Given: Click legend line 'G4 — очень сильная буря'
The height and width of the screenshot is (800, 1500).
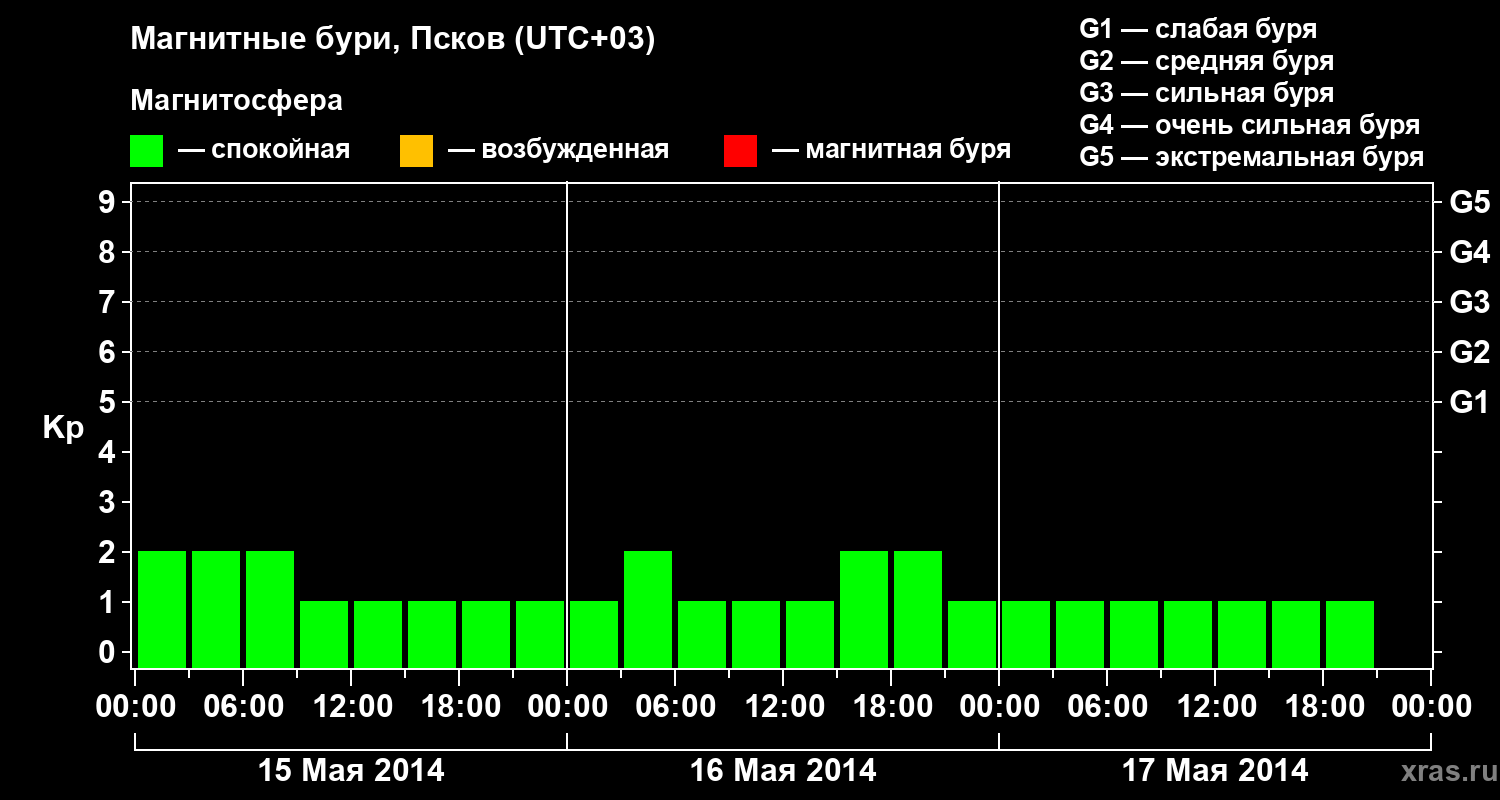Looking at the screenshot, I should click(x=1249, y=125).
